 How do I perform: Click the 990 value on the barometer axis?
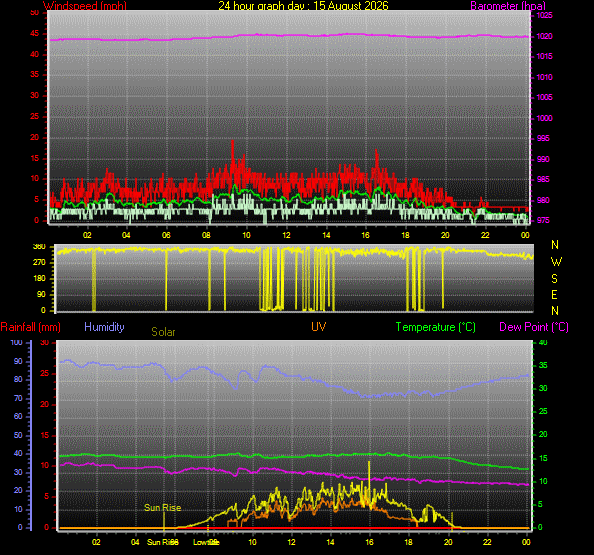tap(543, 159)
